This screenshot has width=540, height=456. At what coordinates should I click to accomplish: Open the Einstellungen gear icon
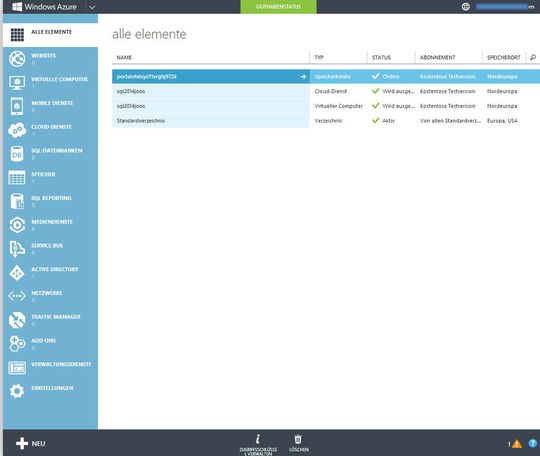coord(17,391)
